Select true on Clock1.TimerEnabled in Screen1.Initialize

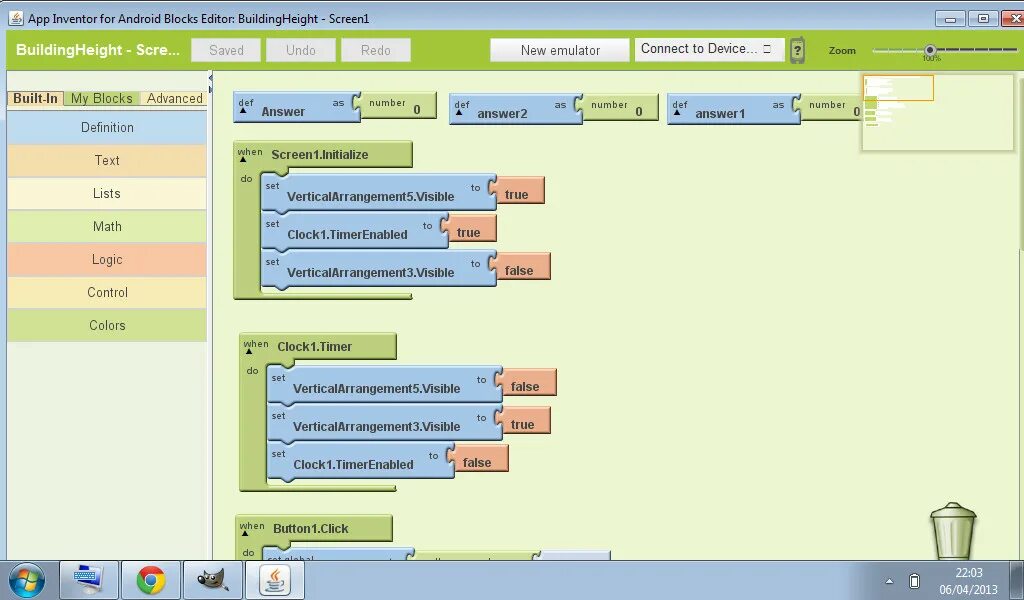(x=472, y=229)
